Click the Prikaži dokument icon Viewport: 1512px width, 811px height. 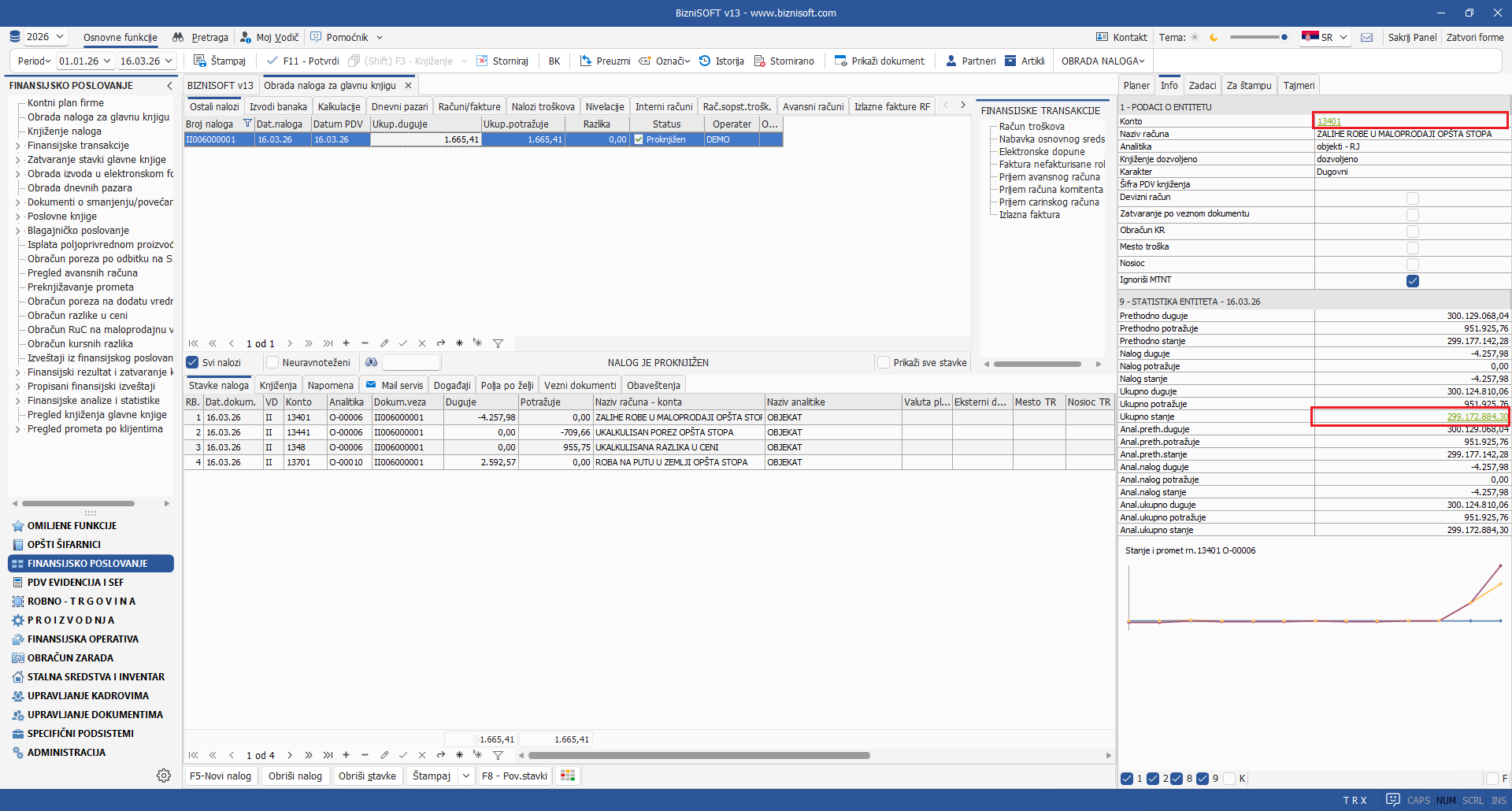pyautogui.click(x=840, y=61)
